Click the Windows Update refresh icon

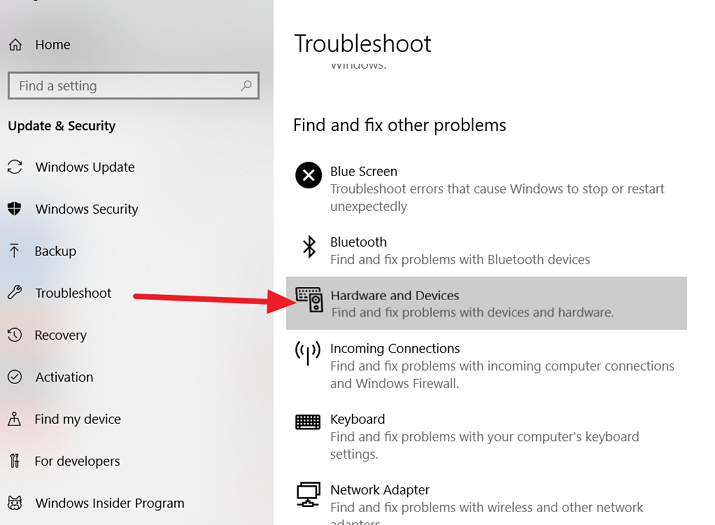tap(15, 167)
